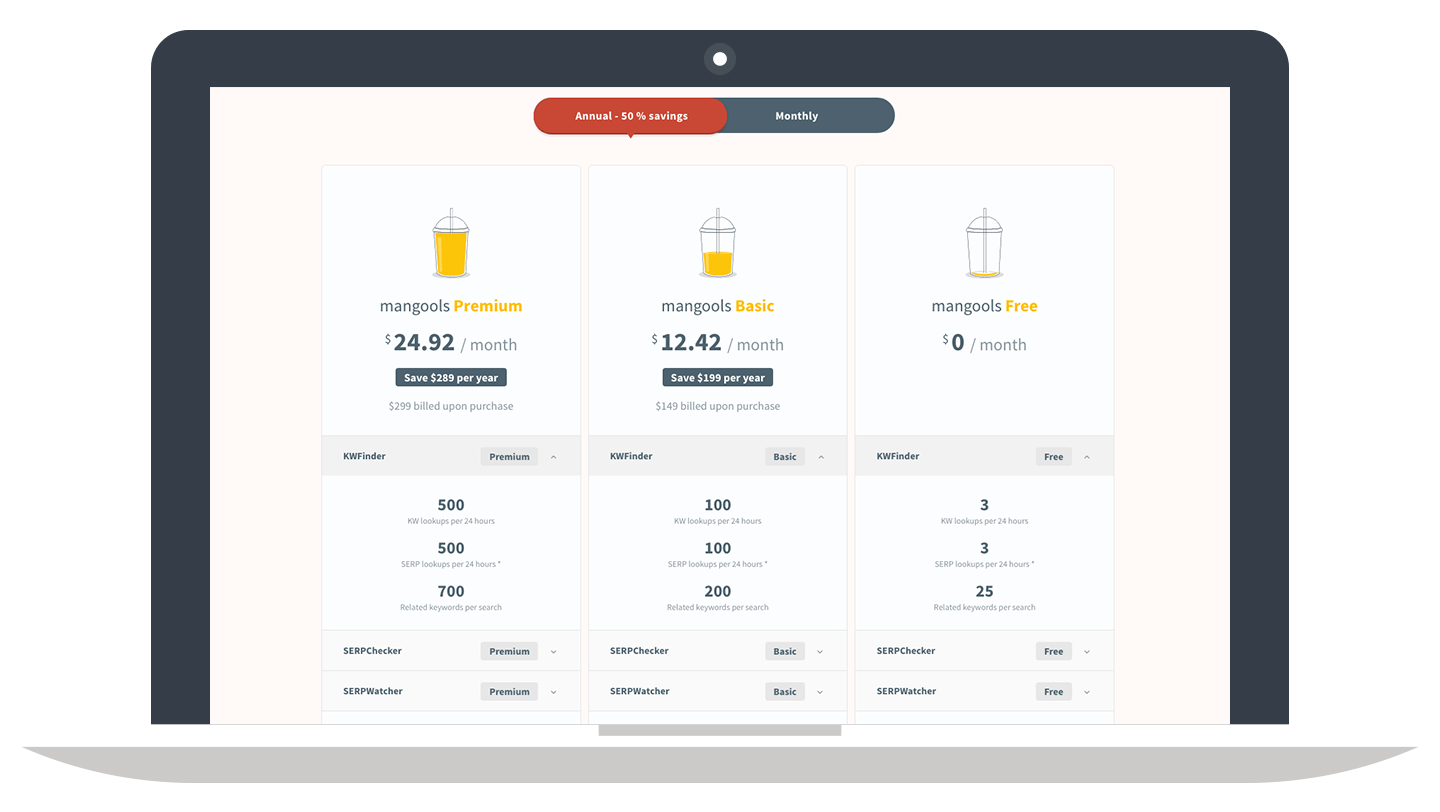1440x812 pixels.
Task: Expand SERPWatcher in Basic plan
Action: tap(820, 692)
